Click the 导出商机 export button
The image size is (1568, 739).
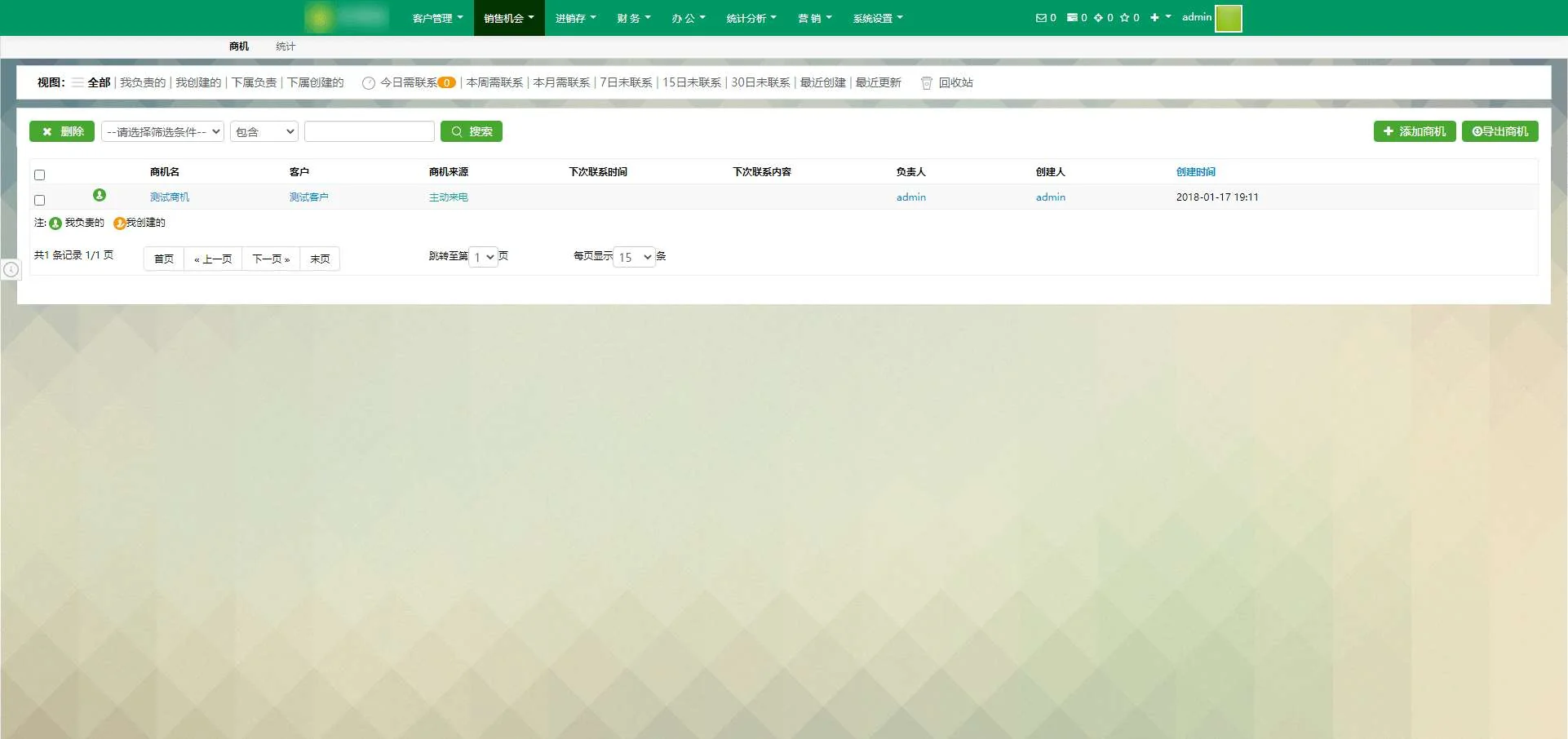(x=1499, y=131)
